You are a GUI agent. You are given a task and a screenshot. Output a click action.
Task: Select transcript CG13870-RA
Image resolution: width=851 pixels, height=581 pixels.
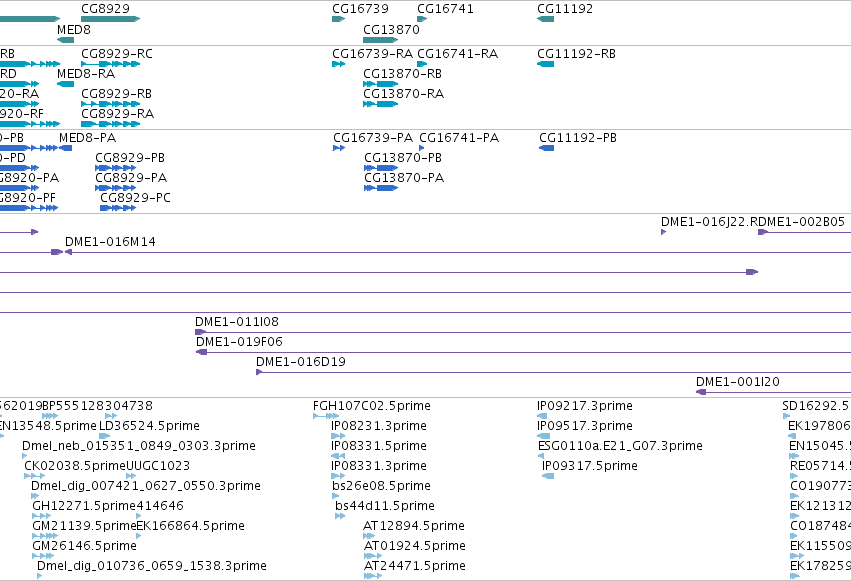380,104
